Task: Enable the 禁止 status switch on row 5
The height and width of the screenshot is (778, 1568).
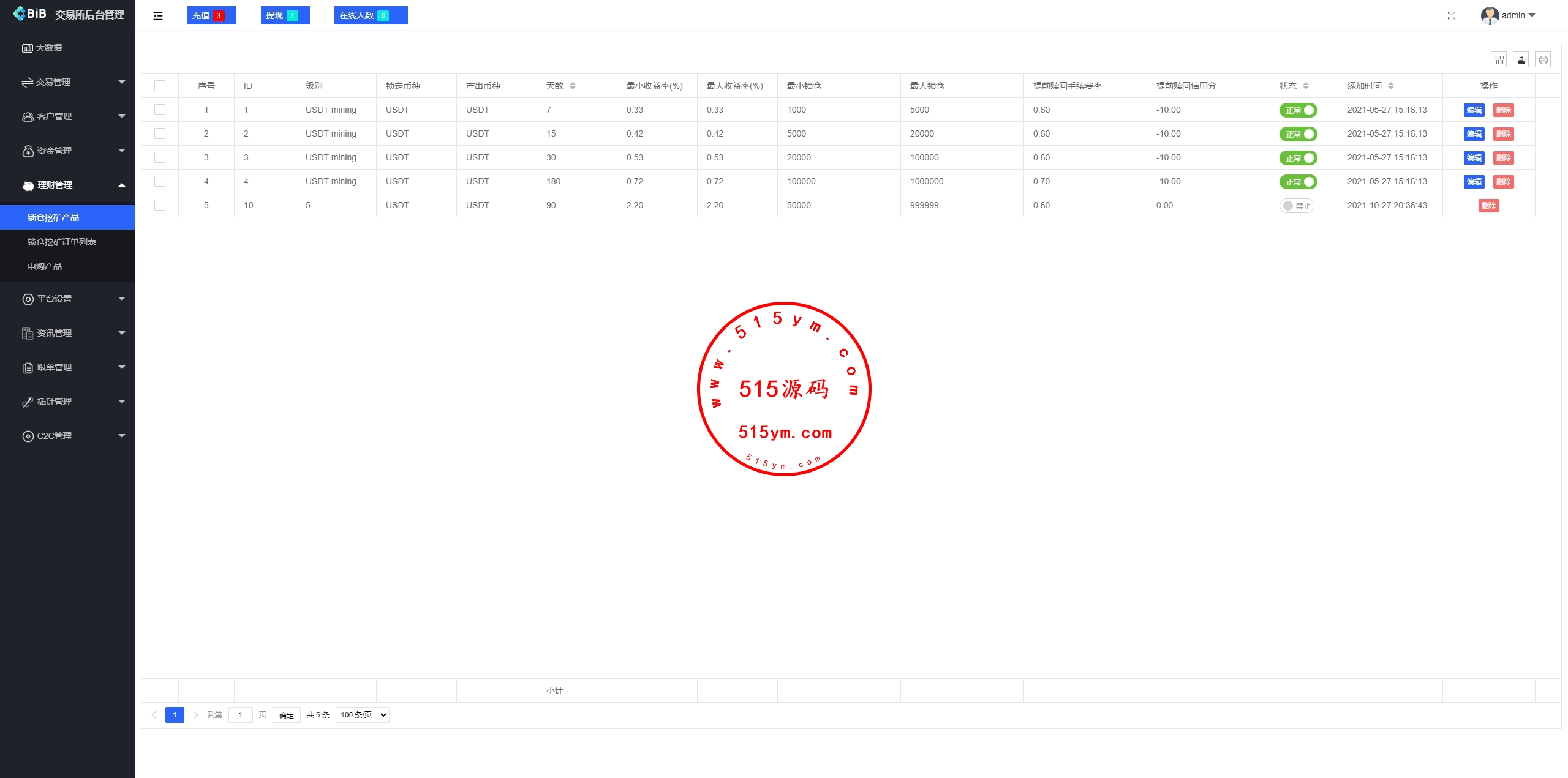Action: point(1296,206)
